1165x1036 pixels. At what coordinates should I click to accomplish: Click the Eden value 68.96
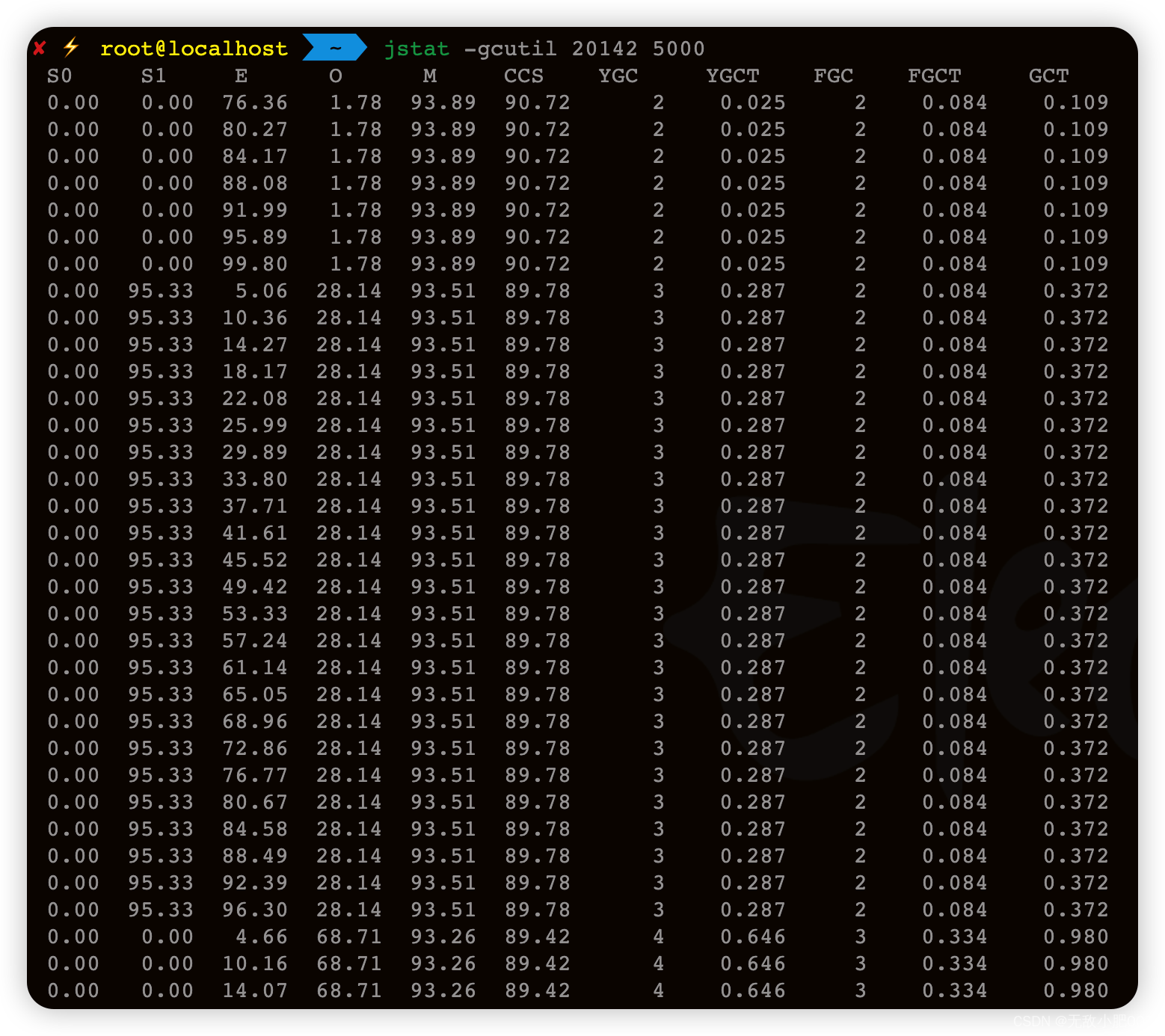[255, 721]
